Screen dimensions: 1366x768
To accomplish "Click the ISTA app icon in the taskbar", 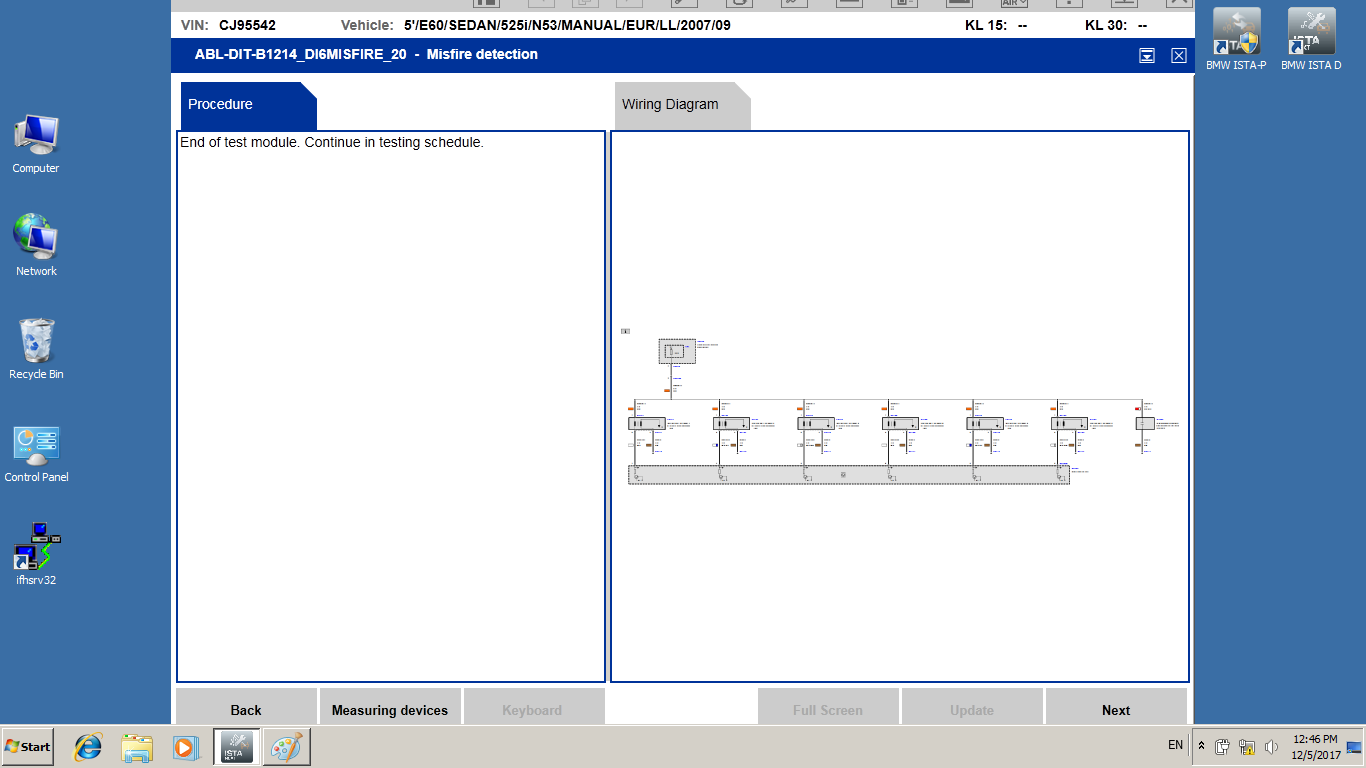I will click(237, 746).
